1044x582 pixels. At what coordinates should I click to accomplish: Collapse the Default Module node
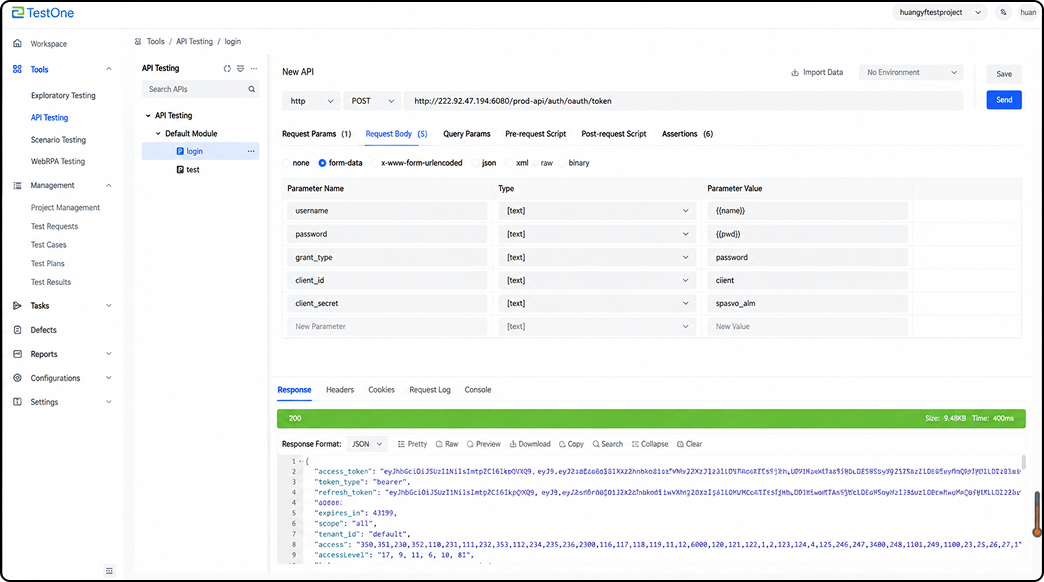tap(158, 134)
